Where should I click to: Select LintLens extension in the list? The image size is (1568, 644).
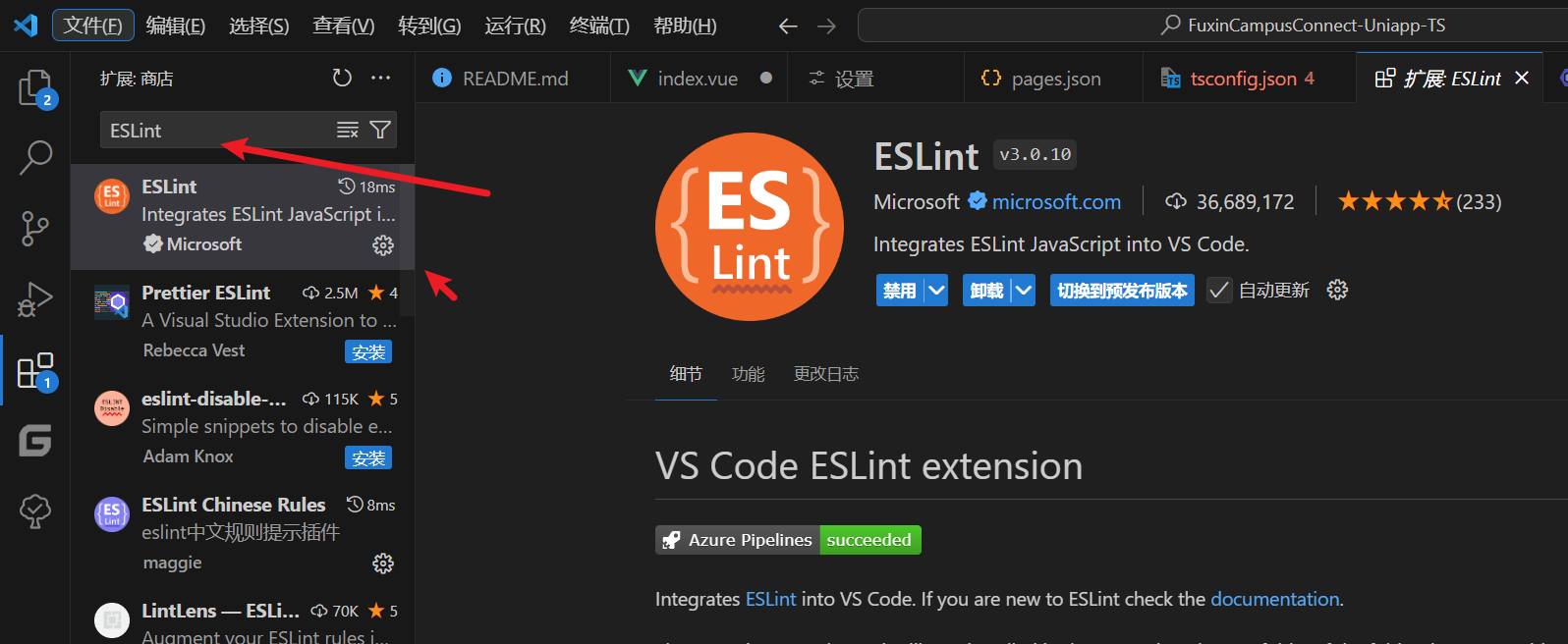243,617
